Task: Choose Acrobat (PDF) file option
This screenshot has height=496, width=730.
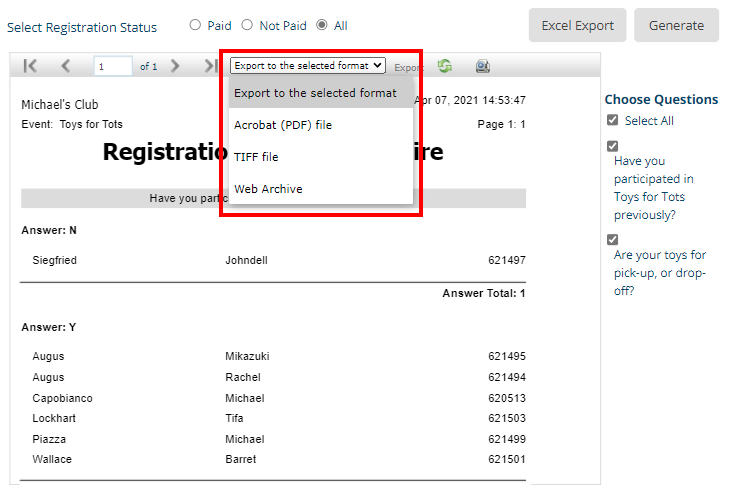Action: pos(283,125)
